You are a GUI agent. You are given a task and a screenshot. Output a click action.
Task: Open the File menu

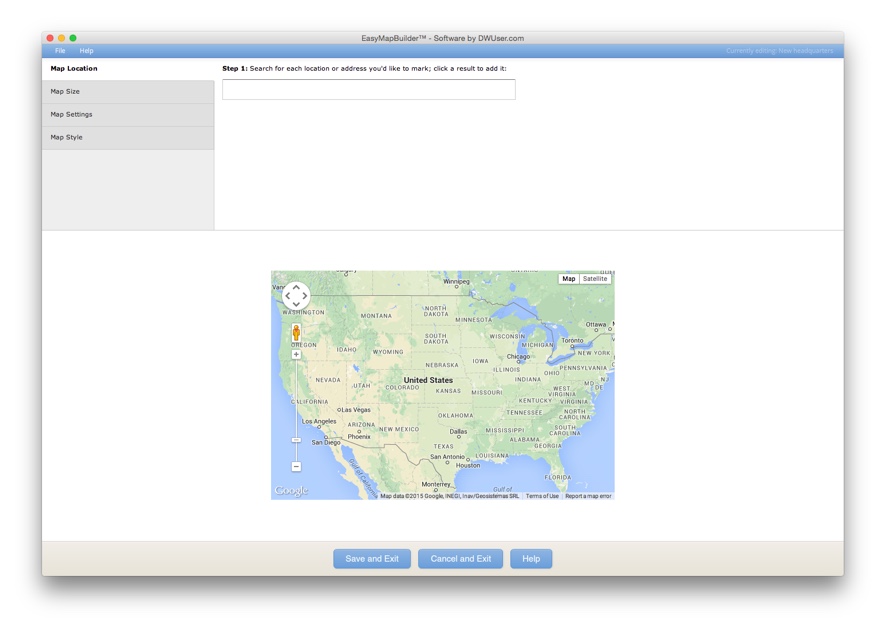[x=59, y=48]
